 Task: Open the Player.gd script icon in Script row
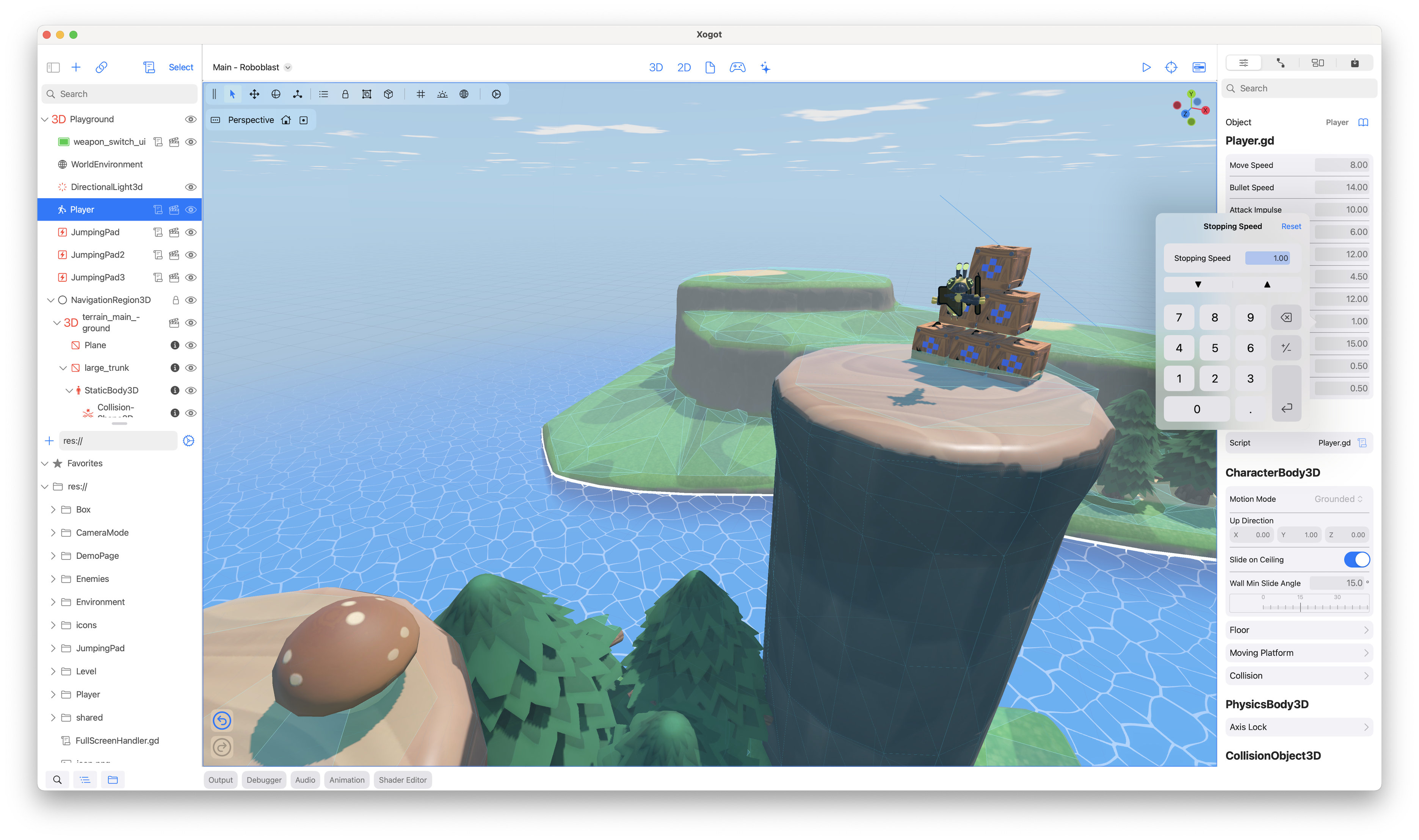pos(1362,443)
